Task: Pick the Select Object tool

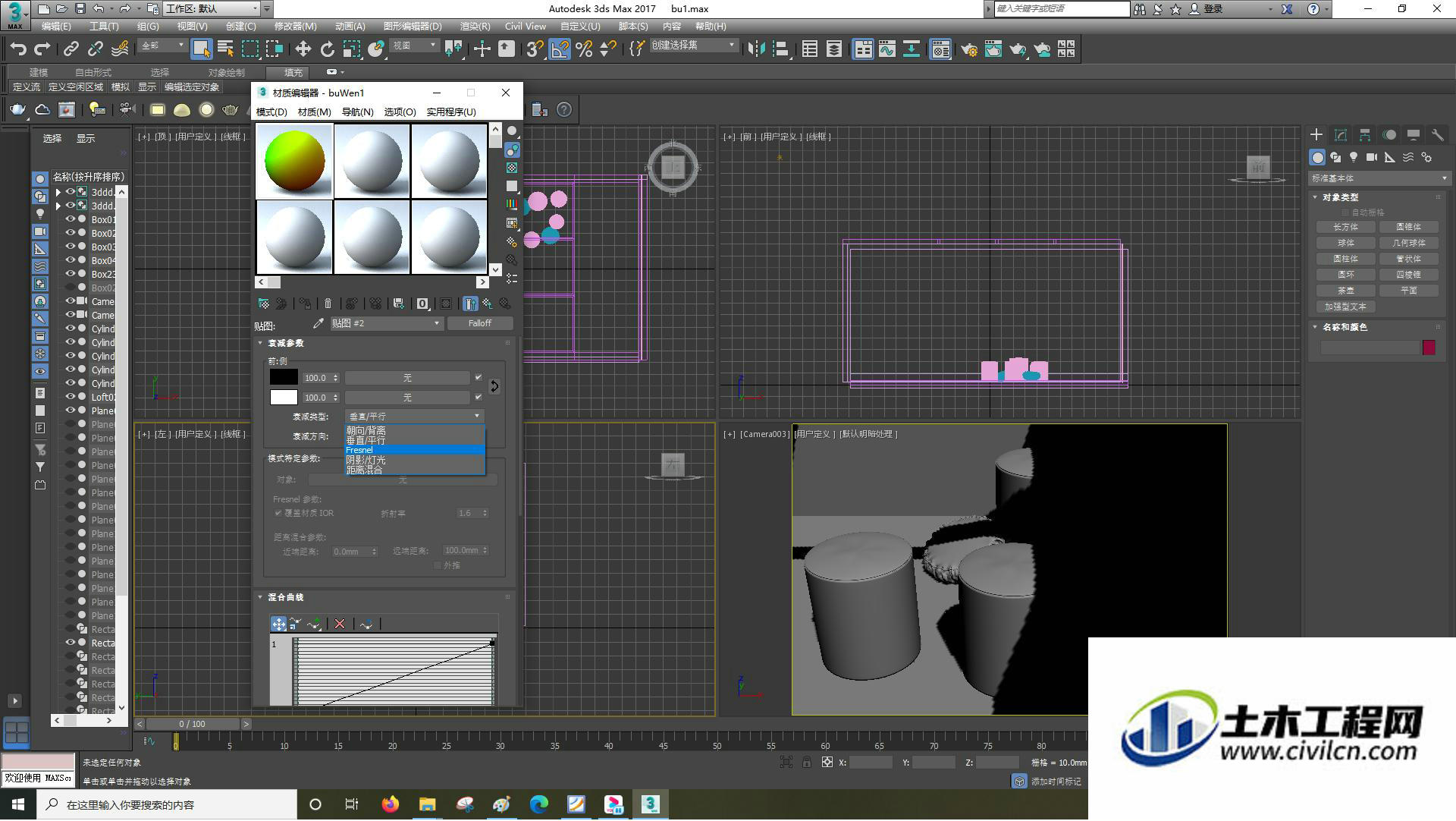Action: [201, 49]
